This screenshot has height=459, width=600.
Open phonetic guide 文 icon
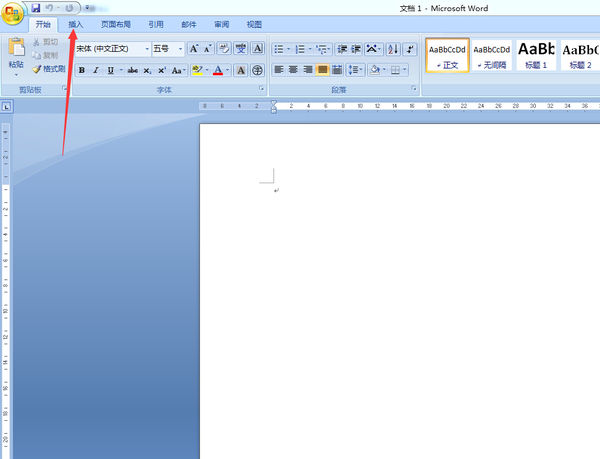pyautogui.click(x=241, y=49)
